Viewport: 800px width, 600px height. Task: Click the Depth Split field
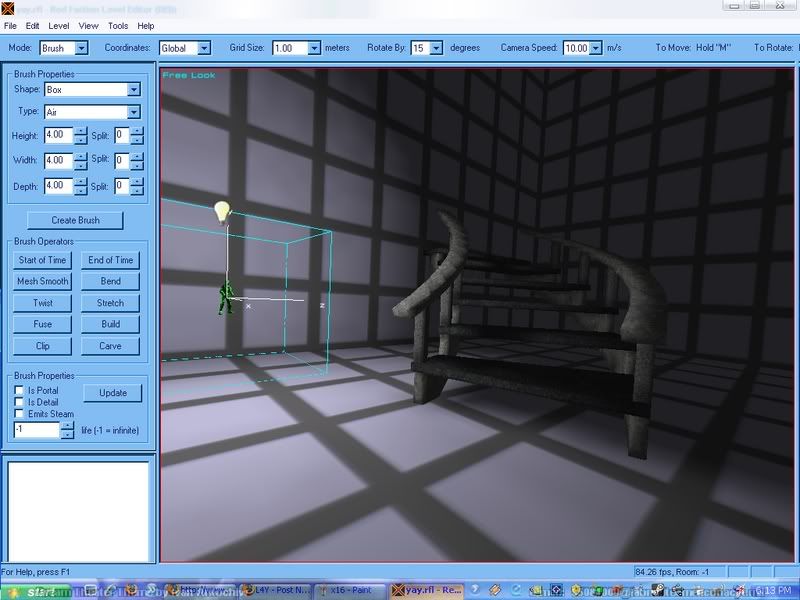[x=122, y=186]
